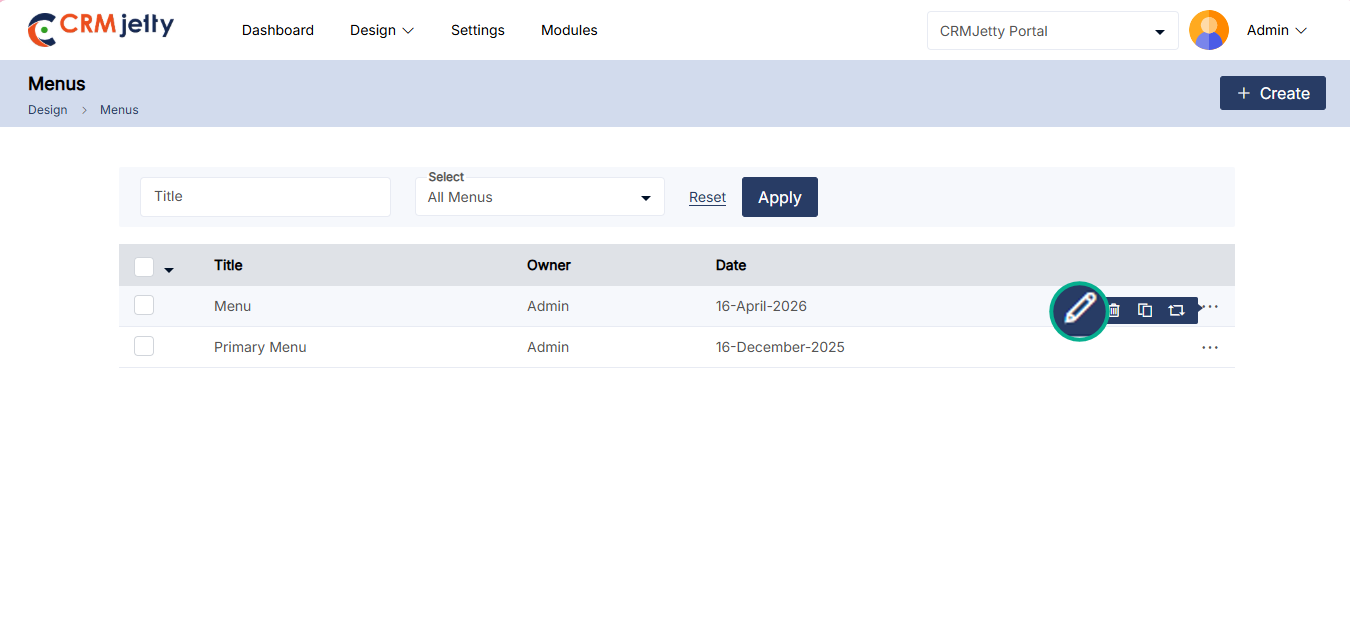Screen dimensions: 1350x632
Task: Click the three-dot icon on Menu row
Action: coord(1211,306)
